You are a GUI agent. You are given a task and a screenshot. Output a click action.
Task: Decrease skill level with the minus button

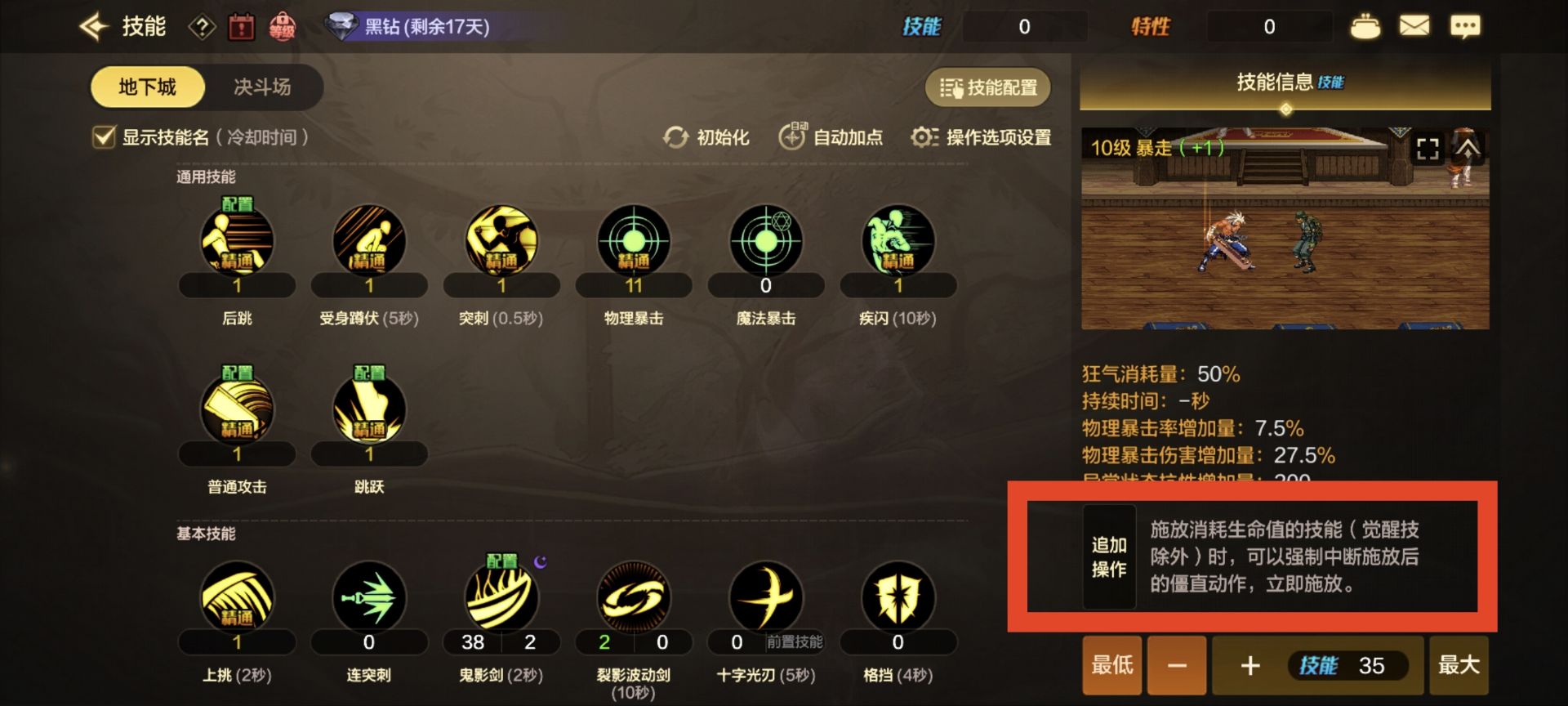pos(1177,665)
